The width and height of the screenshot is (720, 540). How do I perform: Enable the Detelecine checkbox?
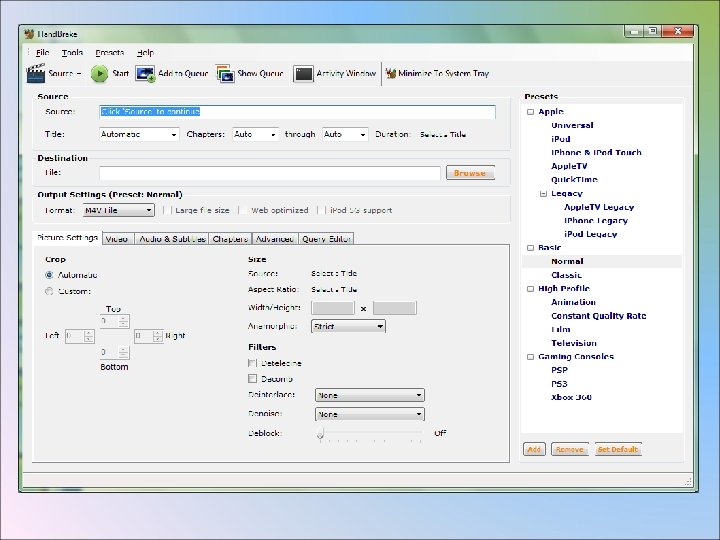coord(252,363)
